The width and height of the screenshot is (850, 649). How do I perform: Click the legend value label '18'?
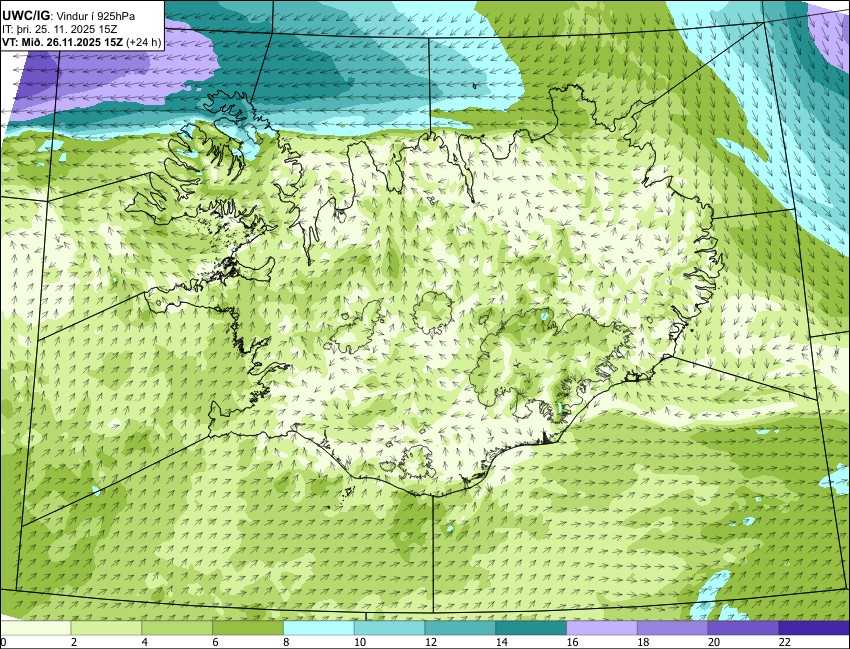[x=643, y=642]
